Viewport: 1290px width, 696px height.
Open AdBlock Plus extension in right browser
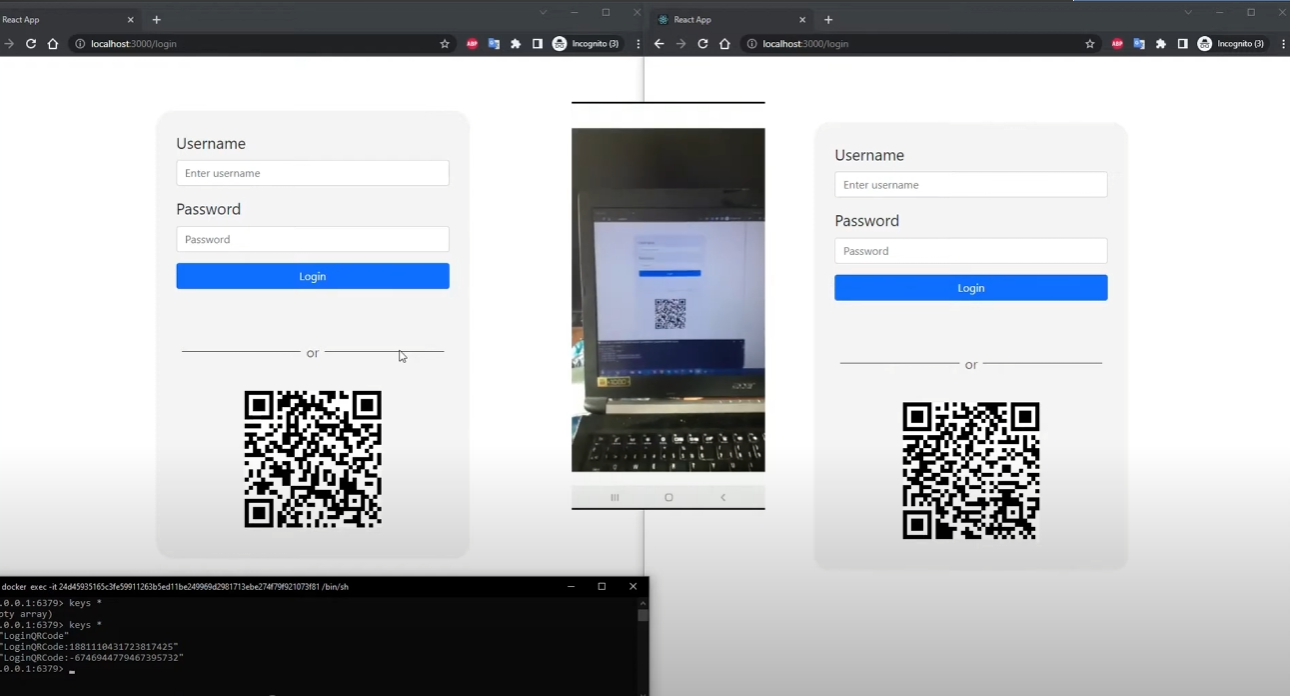tap(1117, 44)
